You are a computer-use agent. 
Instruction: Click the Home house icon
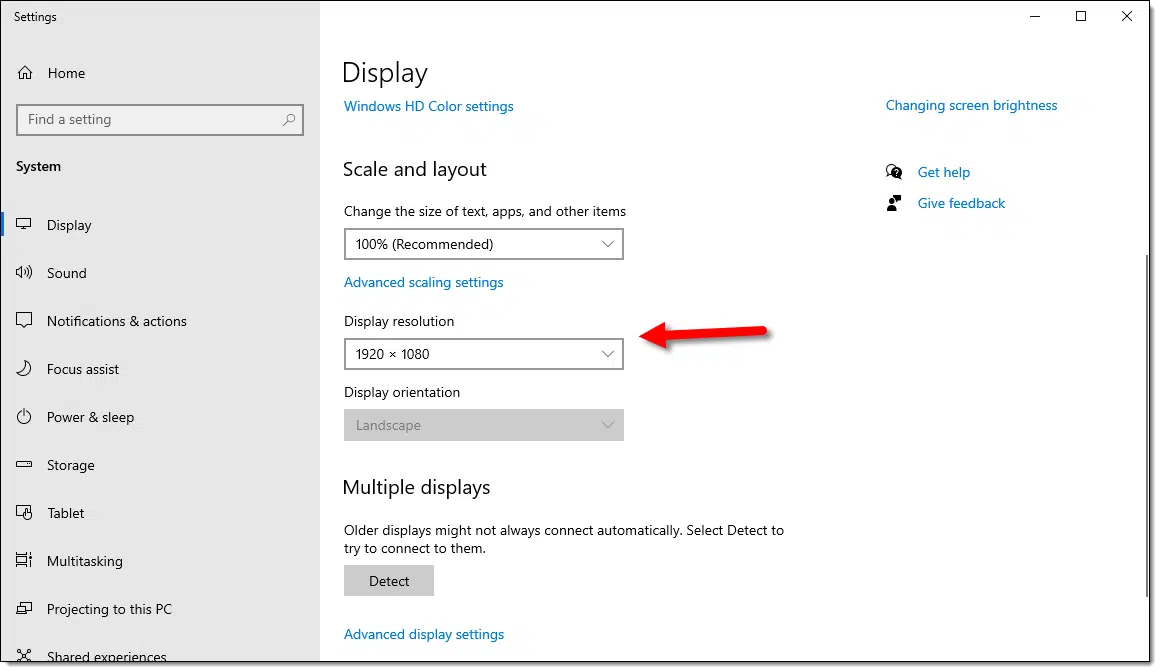tap(25, 73)
